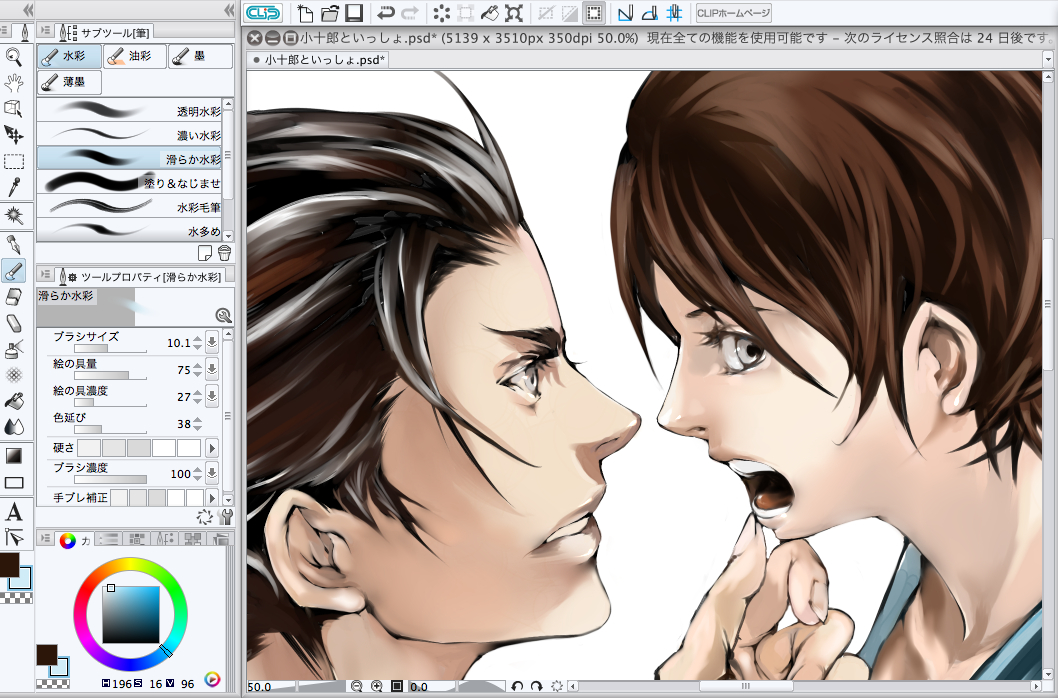This screenshot has height=698, width=1058.
Task: Create a new document from toolbar
Action: [x=304, y=13]
